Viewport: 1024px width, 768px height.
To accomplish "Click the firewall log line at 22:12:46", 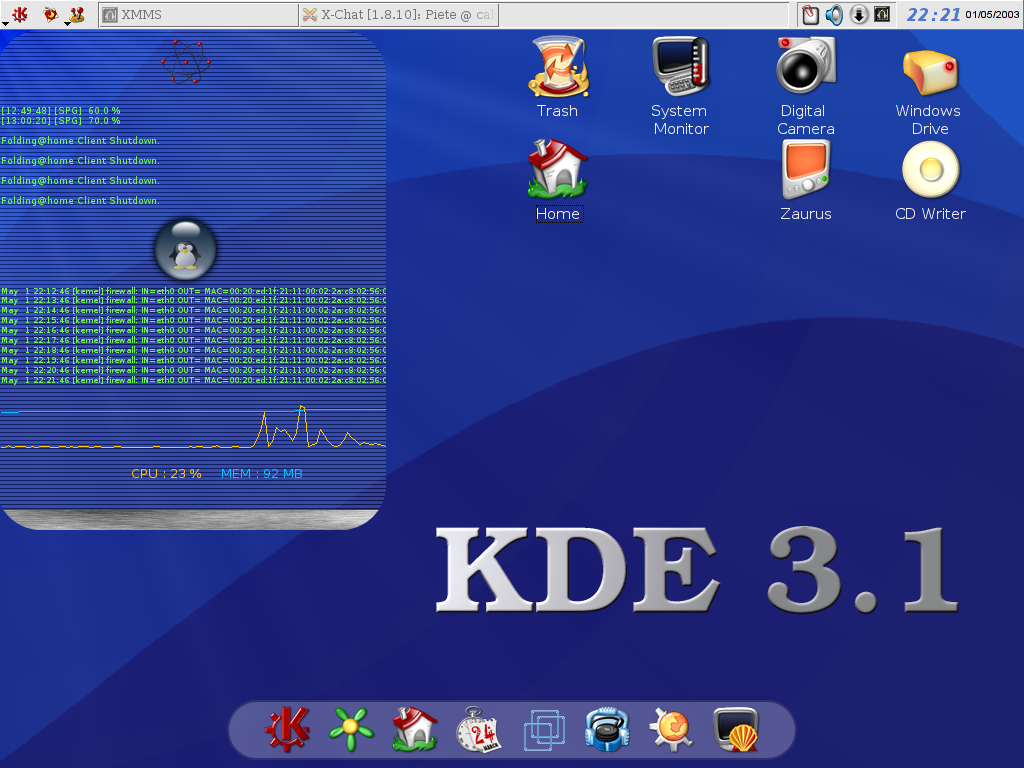I will point(193,291).
